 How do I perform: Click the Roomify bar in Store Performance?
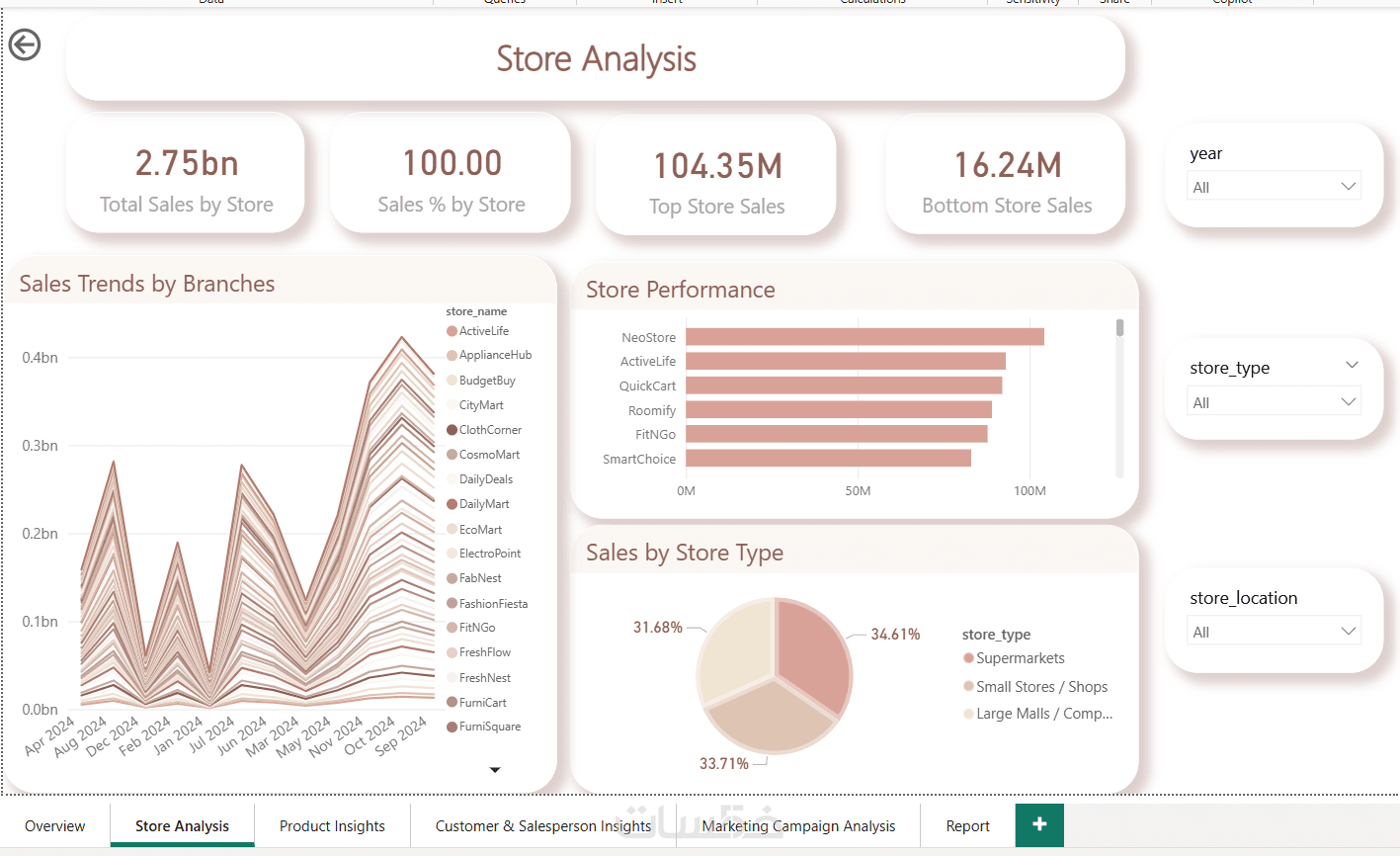pos(839,410)
